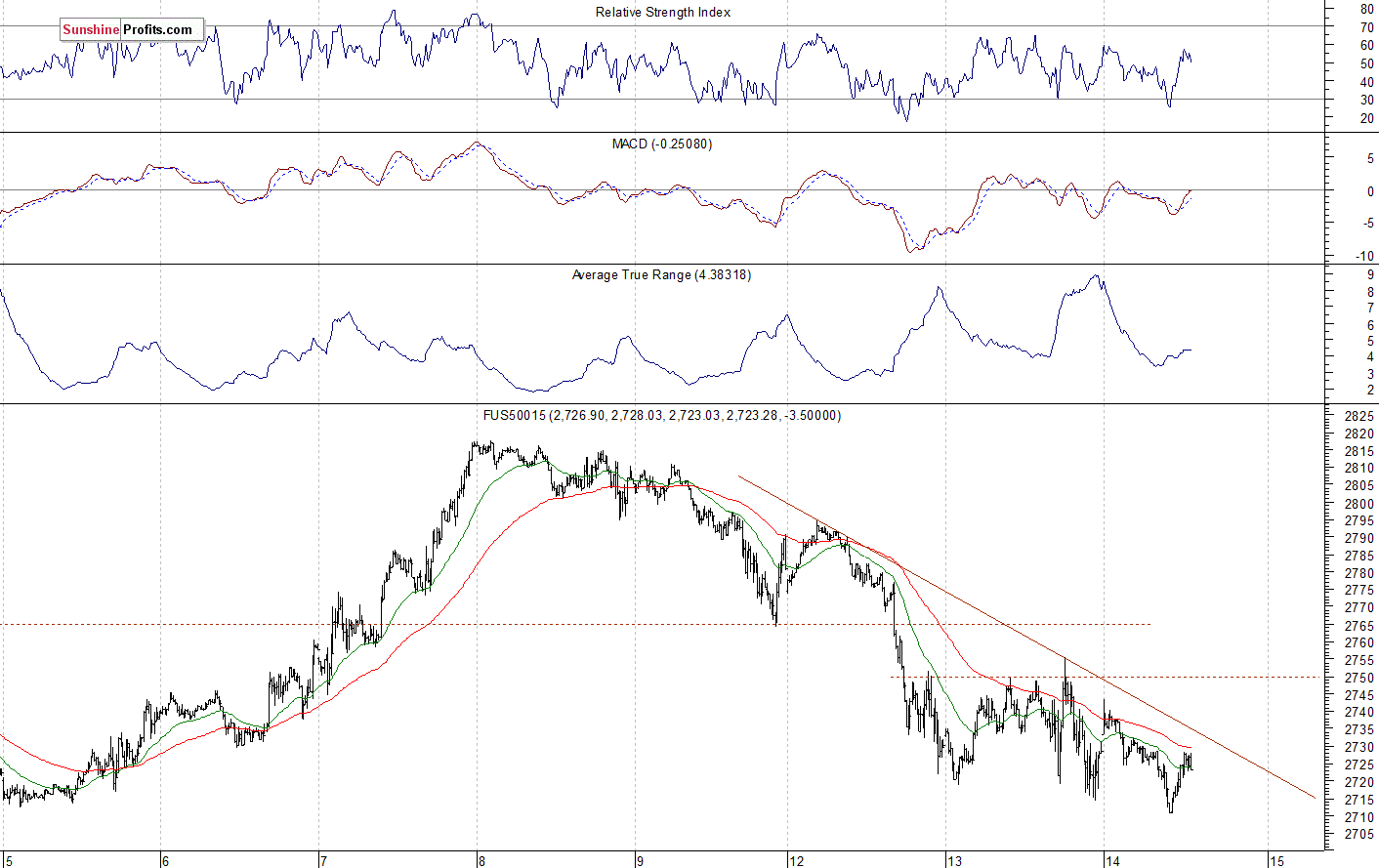Select the MACD (-0.25080) label
This screenshot has height=868, width=1379.
662,145
